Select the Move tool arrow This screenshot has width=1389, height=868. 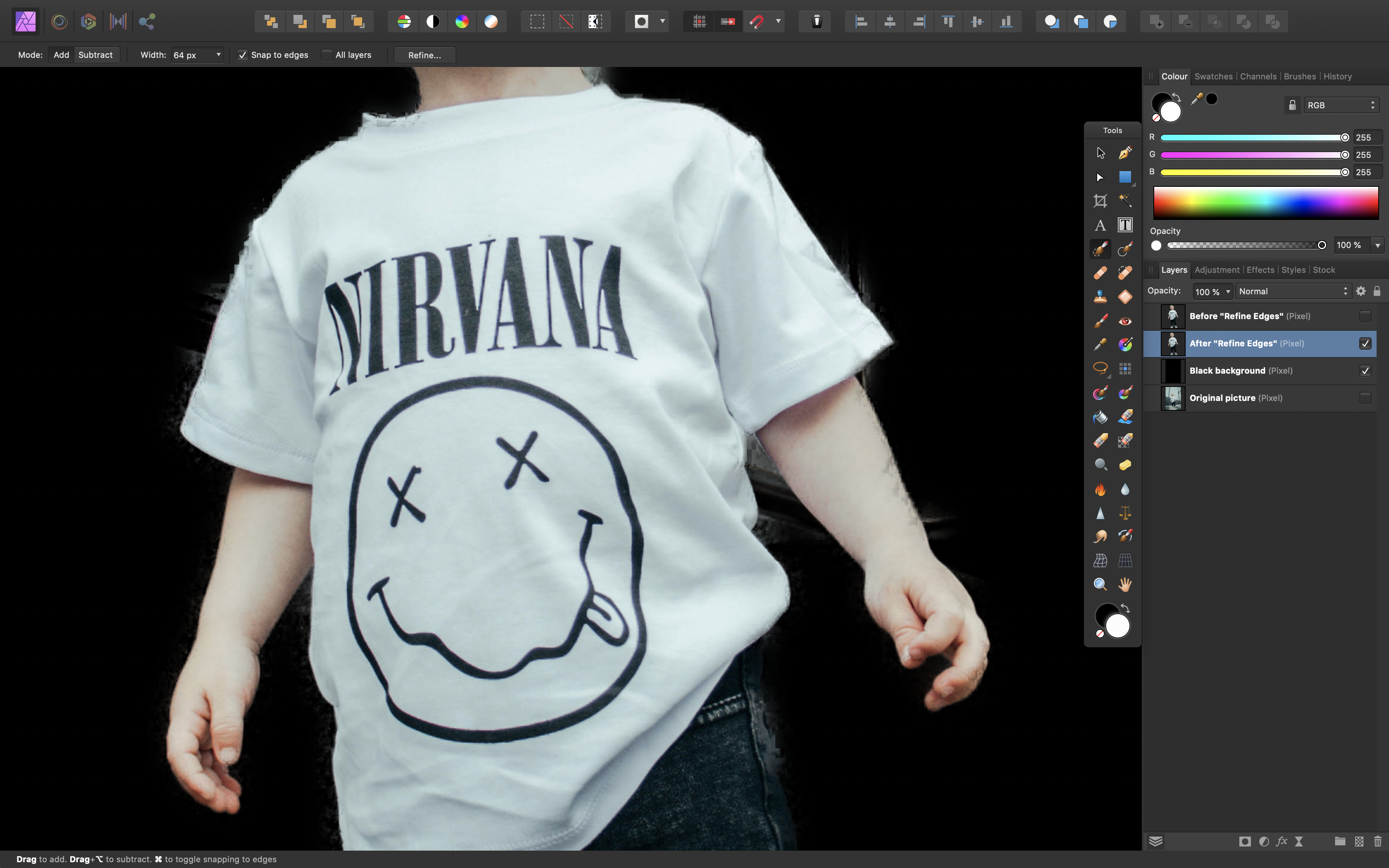point(1100,153)
